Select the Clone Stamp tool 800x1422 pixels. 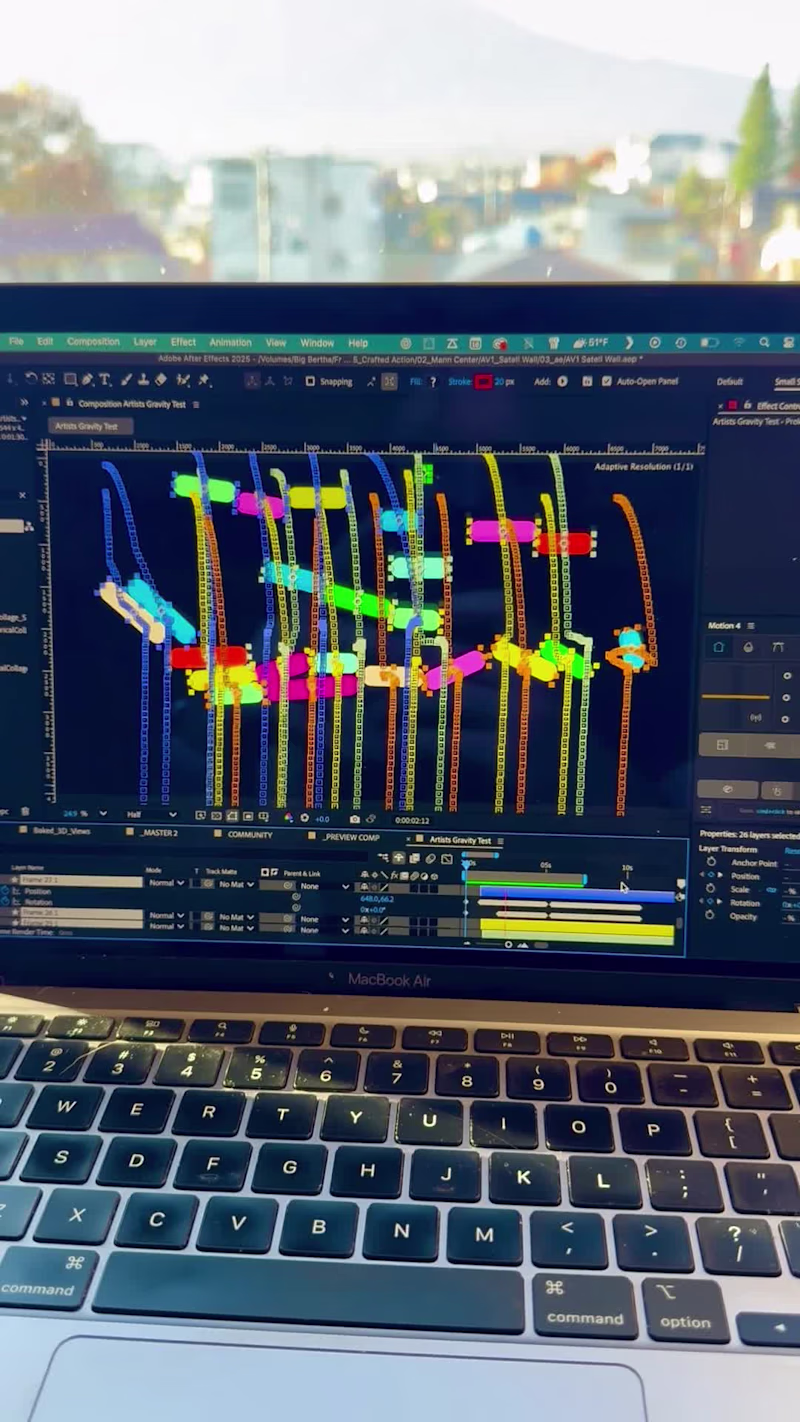click(x=143, y=380)
